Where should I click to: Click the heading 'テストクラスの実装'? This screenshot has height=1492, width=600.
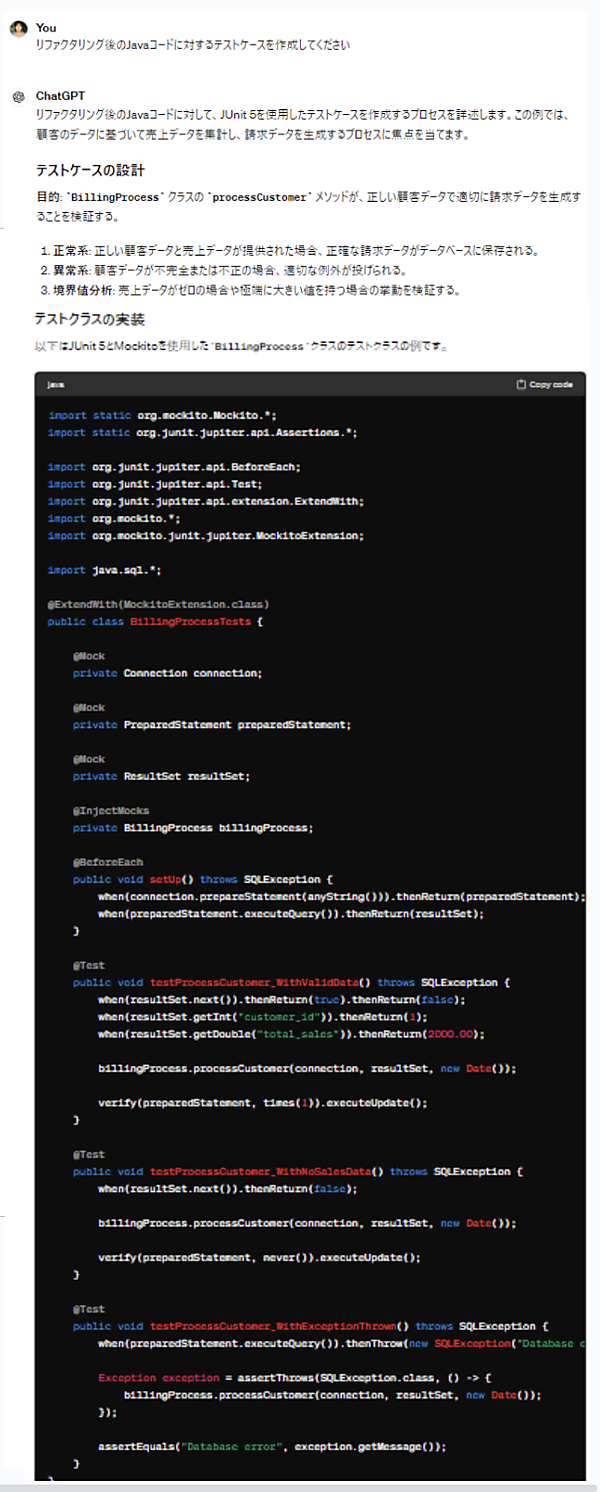point(90,320)
